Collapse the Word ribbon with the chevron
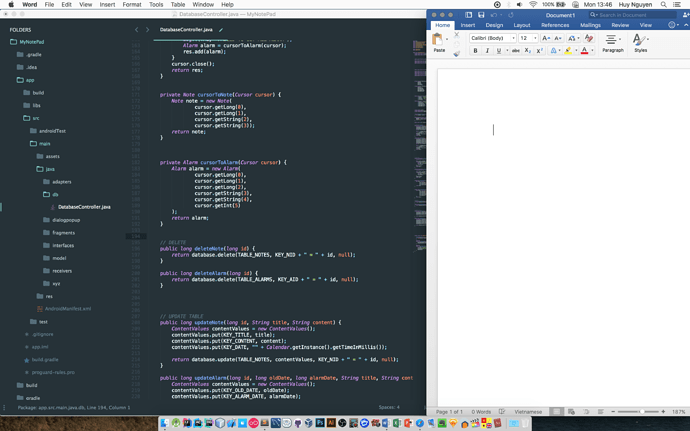690x431 pixels. (x=686, y=25)
